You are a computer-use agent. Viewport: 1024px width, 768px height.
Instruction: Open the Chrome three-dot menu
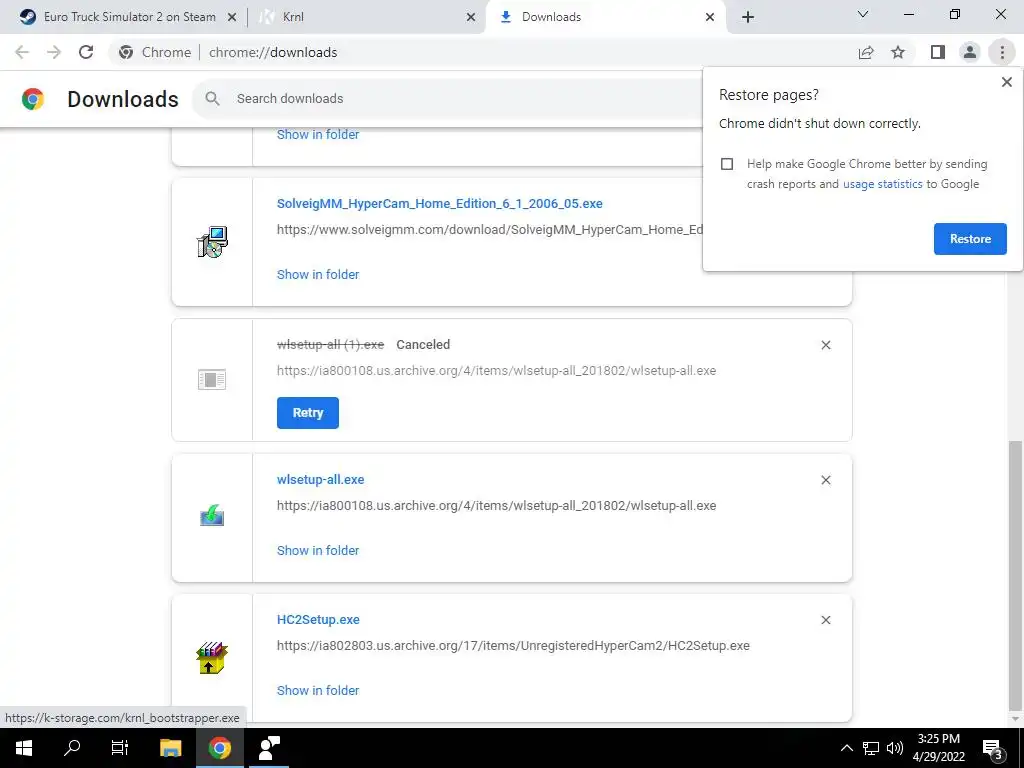tap(1002, 52)
